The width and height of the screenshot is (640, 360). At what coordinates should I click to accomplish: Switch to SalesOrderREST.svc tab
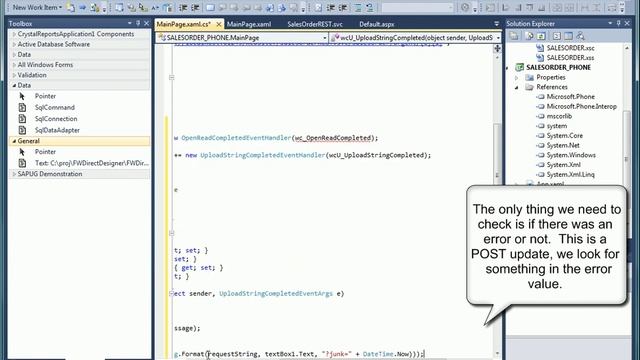pos(315,24)
